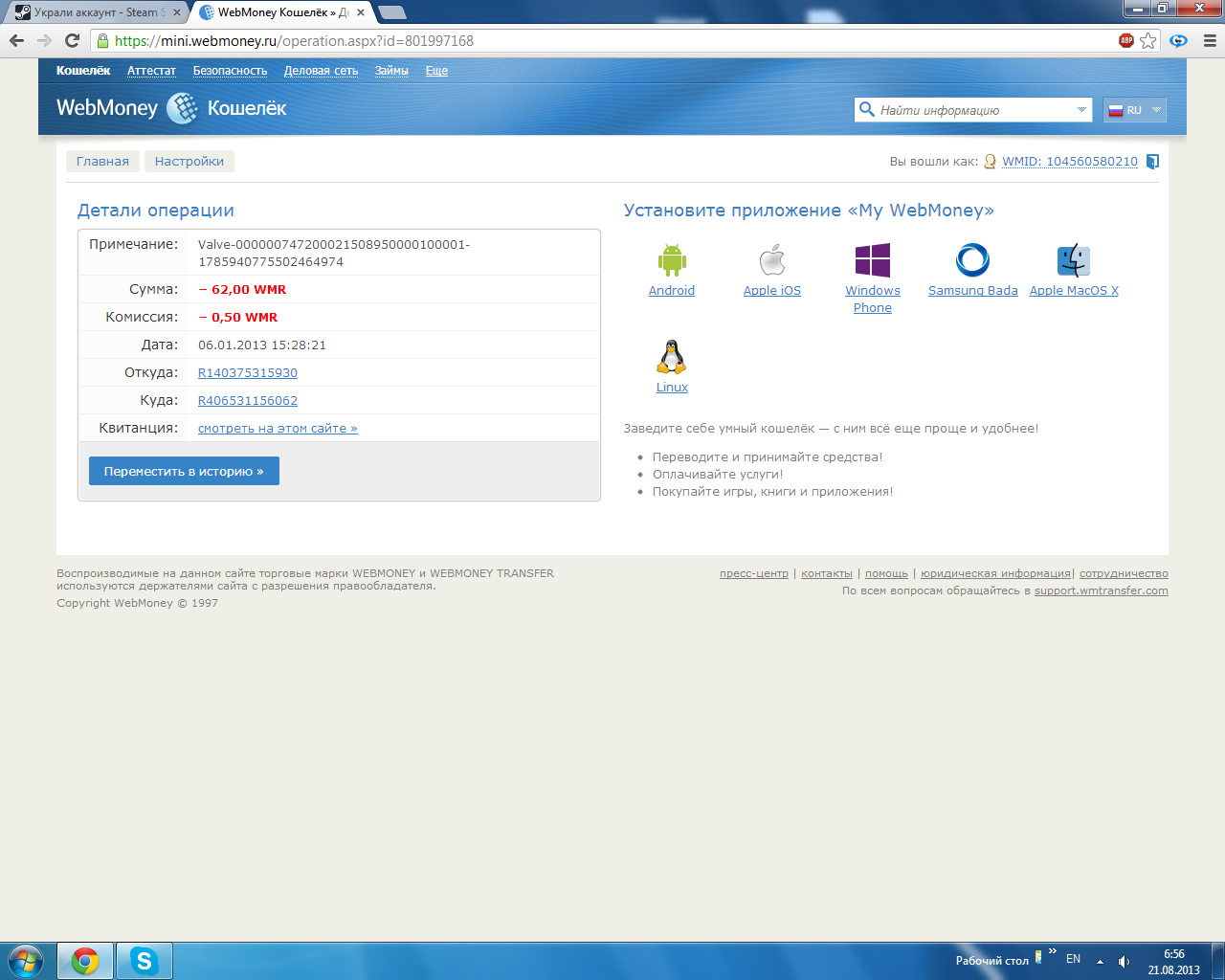The width and height of the screenshot is (1225, 980).
Task: Click the Найти информацию search field
Action: (x=972, y=110)
